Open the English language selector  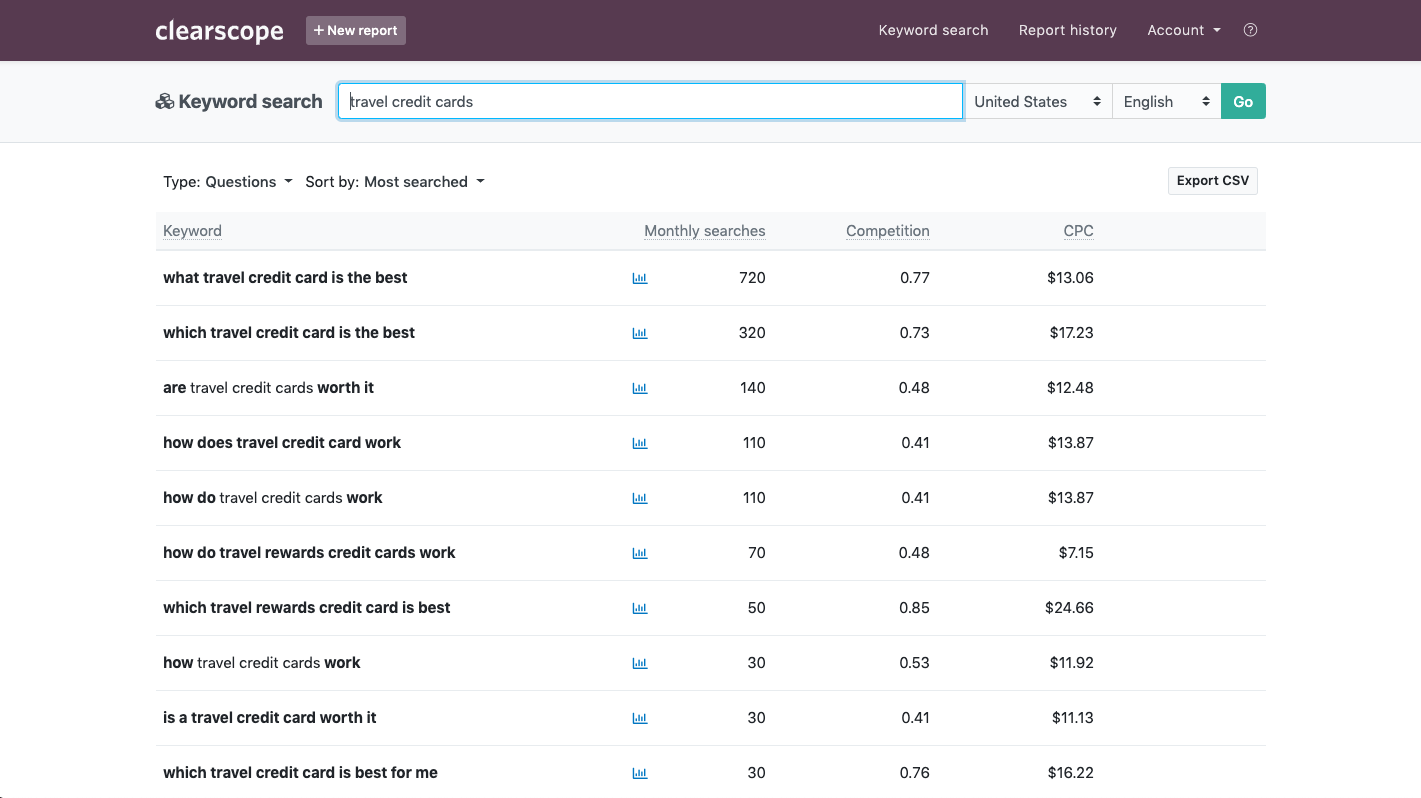(1167, 101)
